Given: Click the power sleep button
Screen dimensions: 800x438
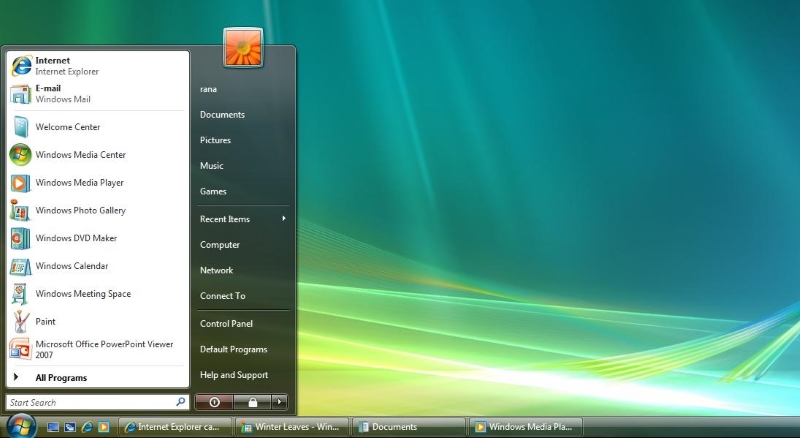Looking at the screenshot, I should (x=214, y=402).
